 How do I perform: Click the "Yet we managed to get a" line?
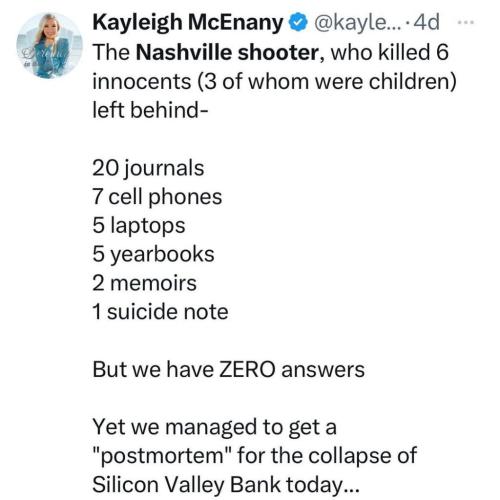(214, 427)
